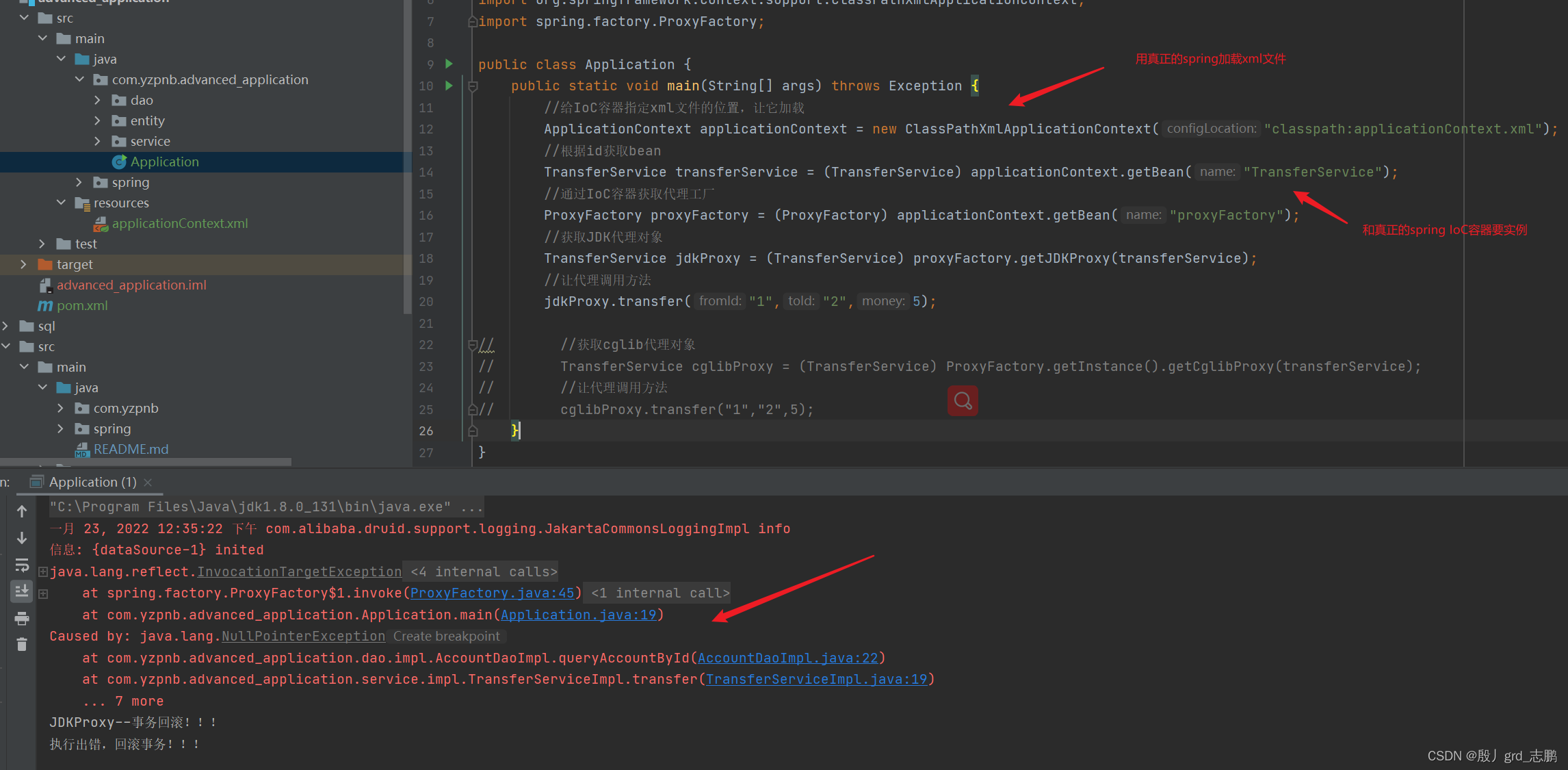Close the Application (1) run tab
1568x770 pixels.
point(148,483)
